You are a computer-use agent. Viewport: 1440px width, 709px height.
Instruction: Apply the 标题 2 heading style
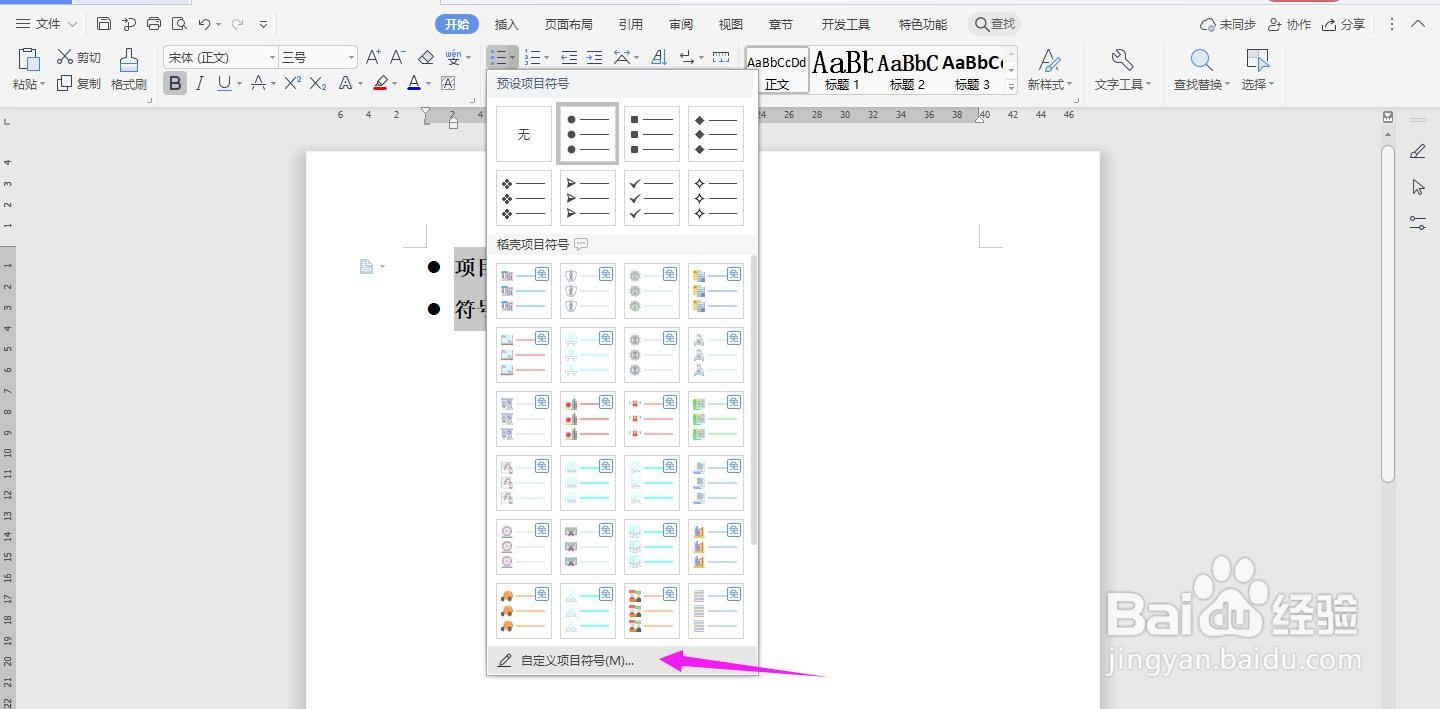pyautogui.click(x=907, y=70)
